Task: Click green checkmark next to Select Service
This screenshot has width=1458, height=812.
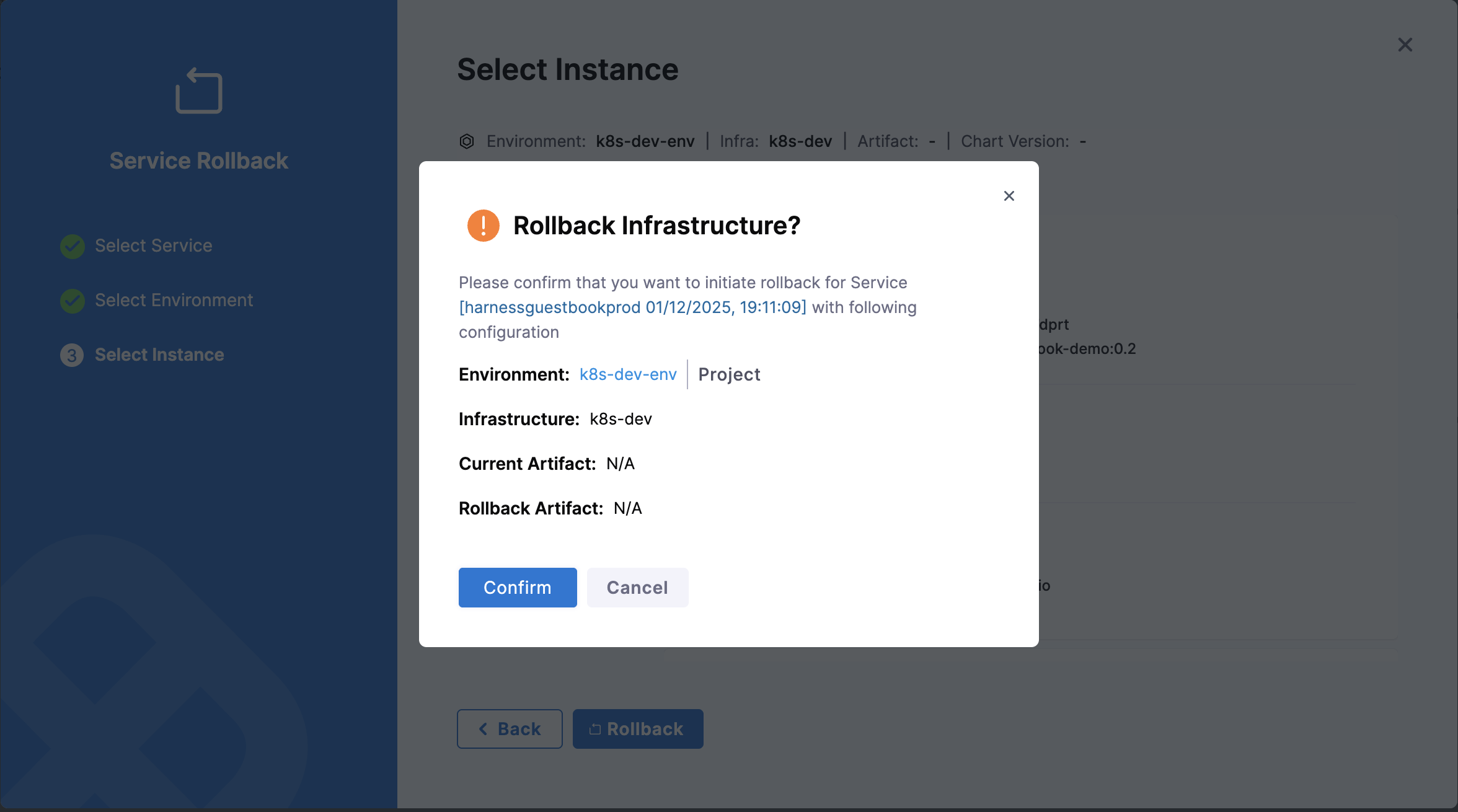Action: (x=73, y=246)
